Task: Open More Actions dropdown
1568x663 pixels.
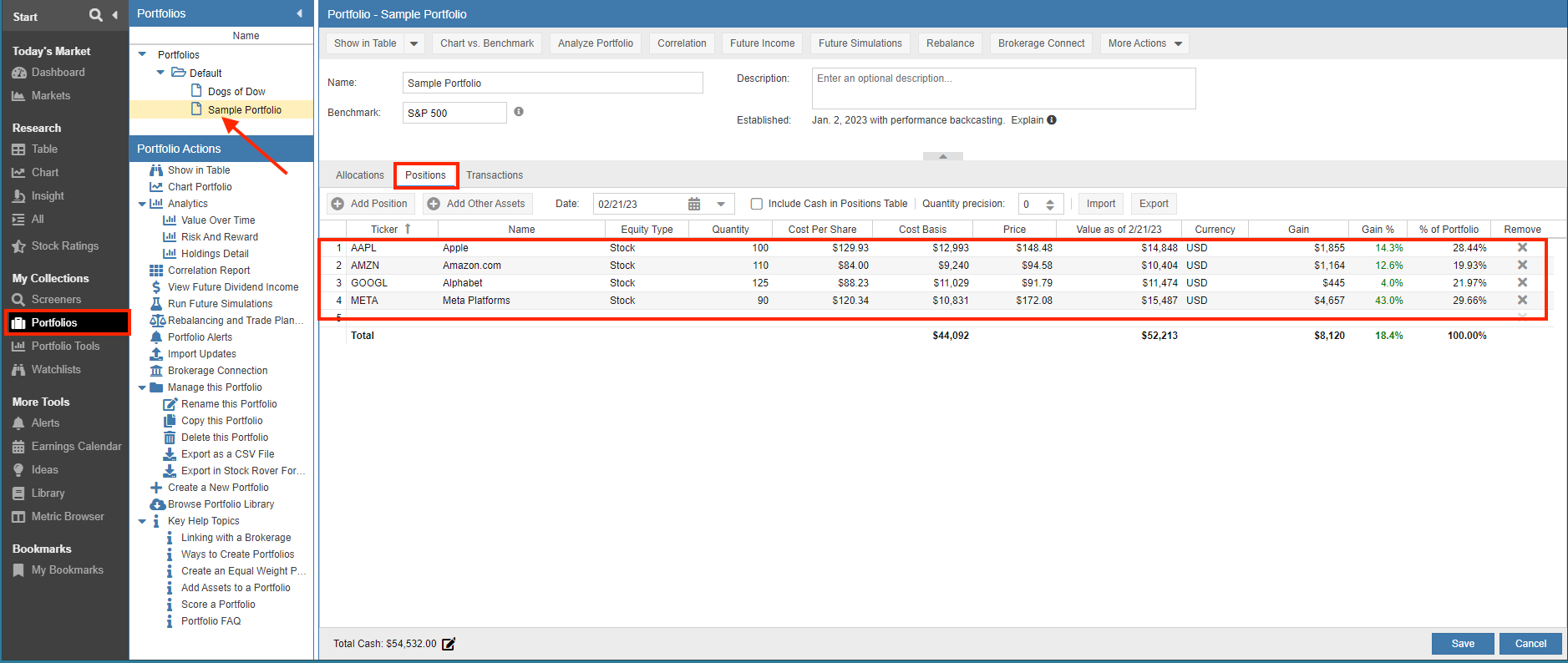Action: (x=1144, y=43)
